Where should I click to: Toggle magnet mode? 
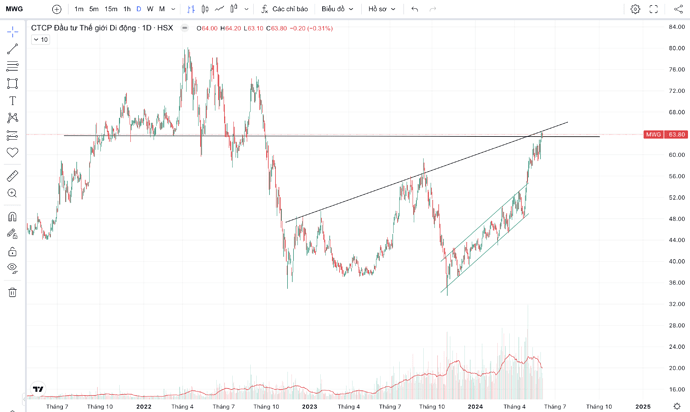pyautogui.click(x=12, y=217)
